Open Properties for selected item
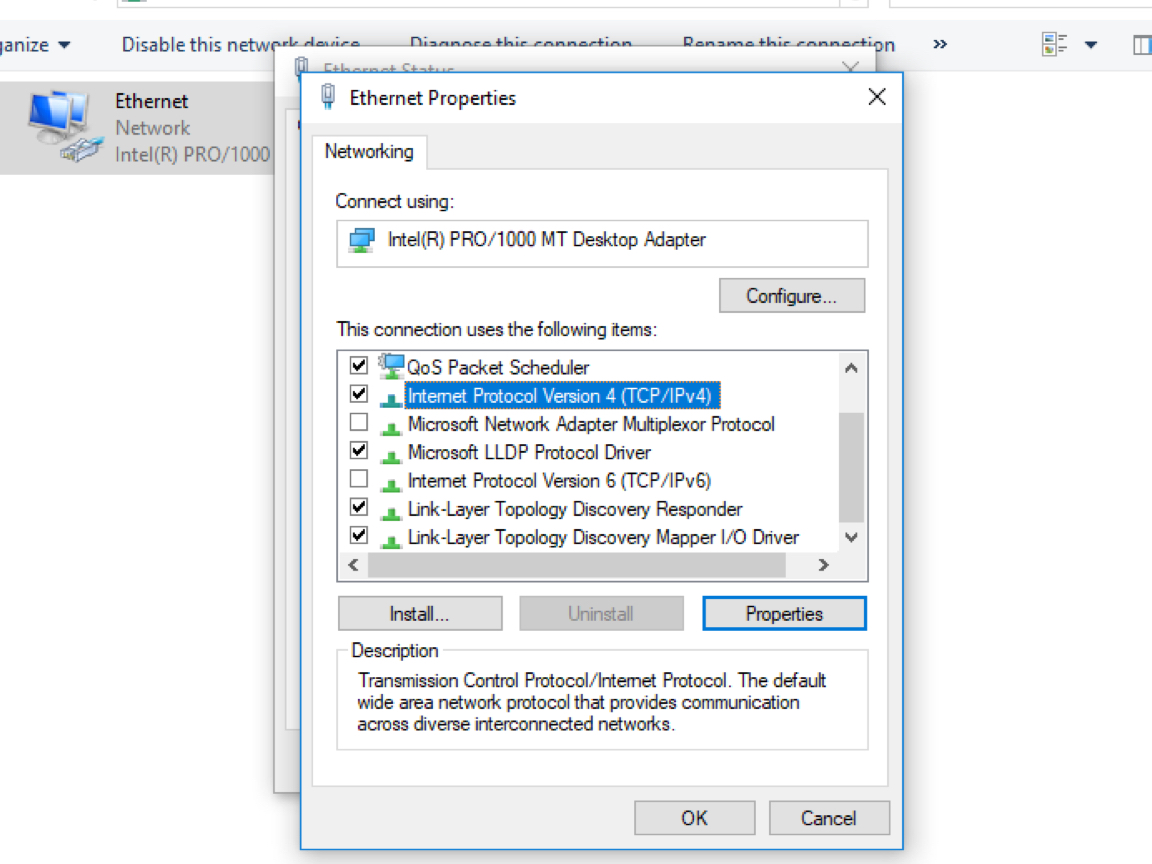This screenshot has height=864, width=1152. (x=785, y=613)
